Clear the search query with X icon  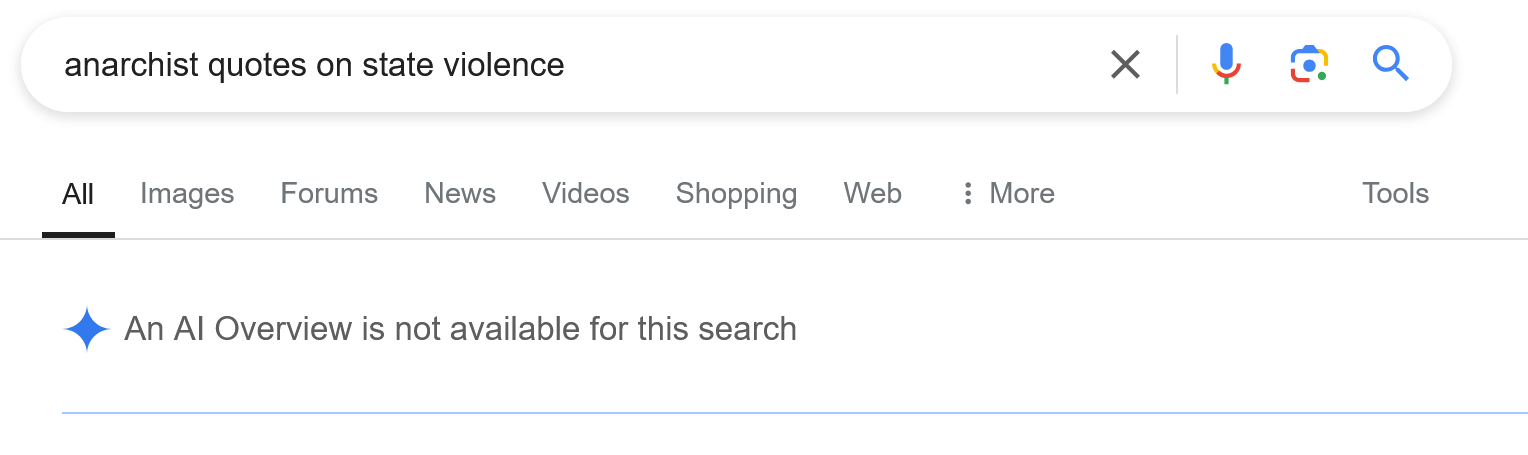click(1125, 65)
